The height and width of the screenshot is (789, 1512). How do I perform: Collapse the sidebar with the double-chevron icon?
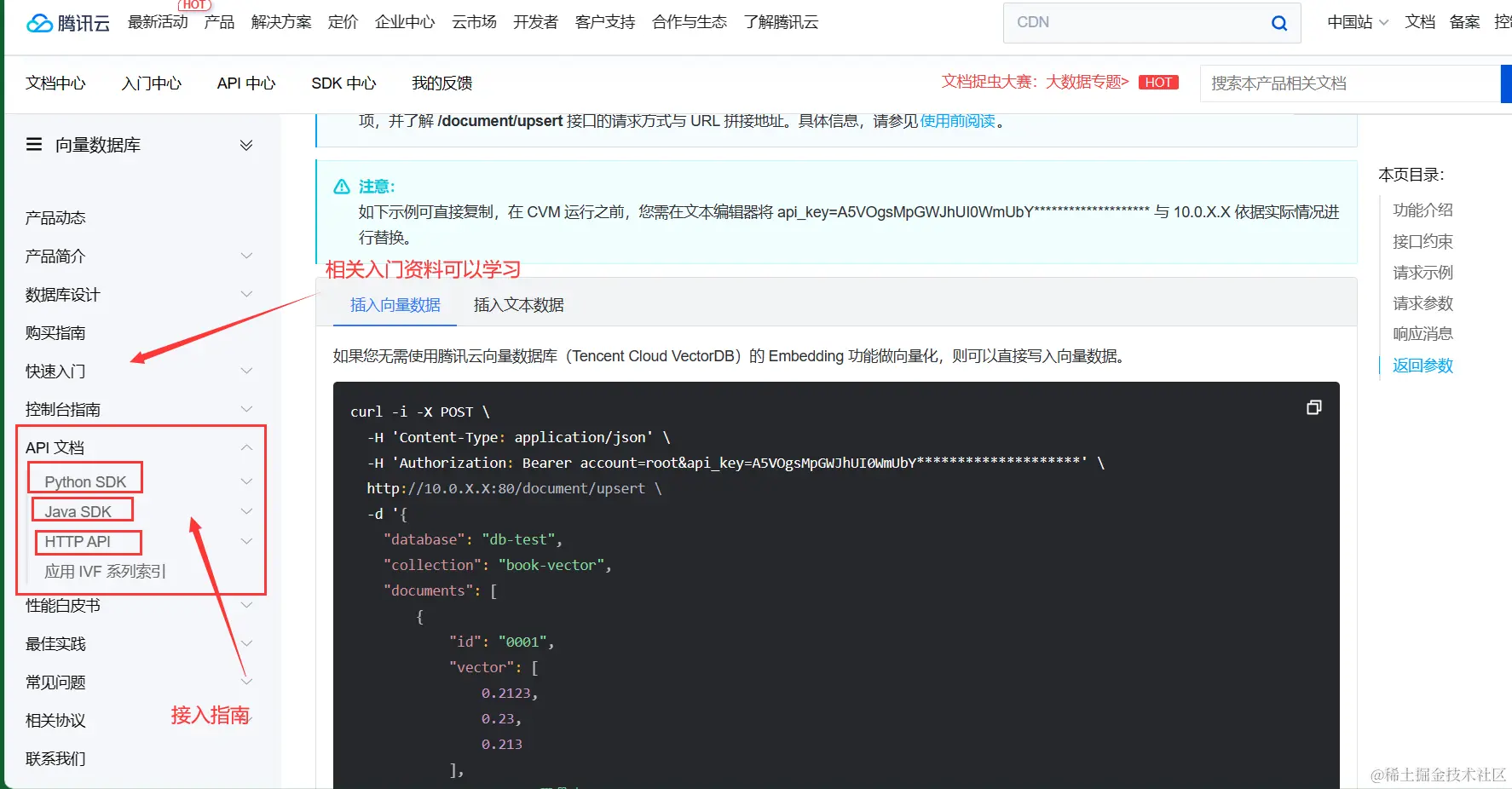point(246,144)
